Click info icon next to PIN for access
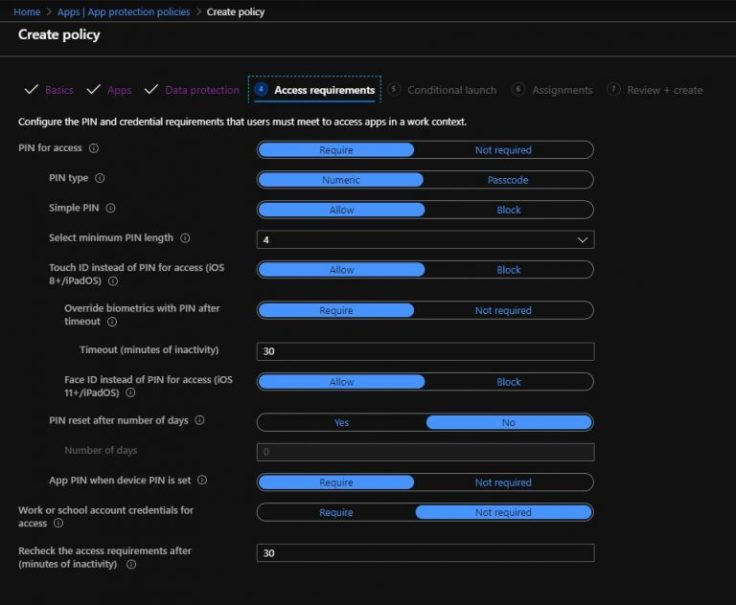The image size is (736, 605). click(94, 149)
